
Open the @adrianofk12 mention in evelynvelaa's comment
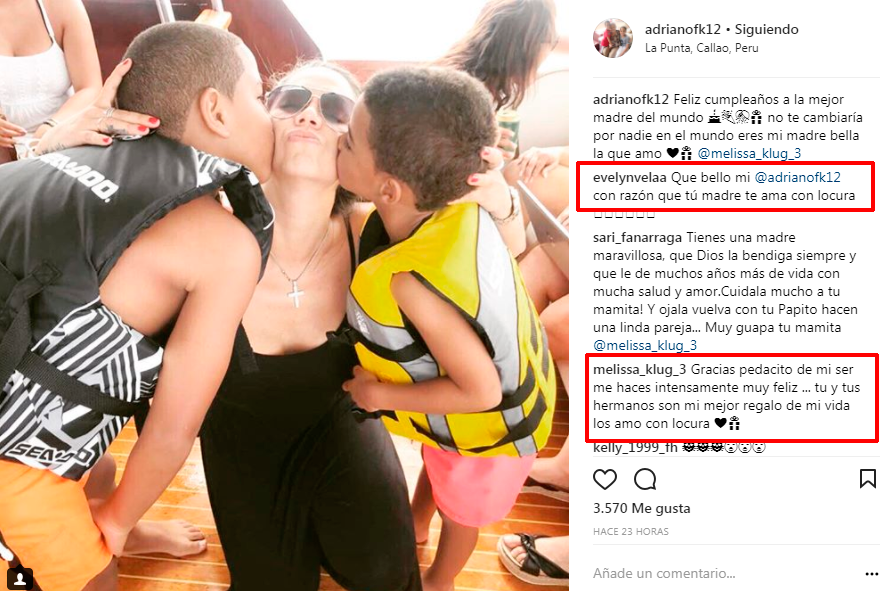click(x=798, y=178)
